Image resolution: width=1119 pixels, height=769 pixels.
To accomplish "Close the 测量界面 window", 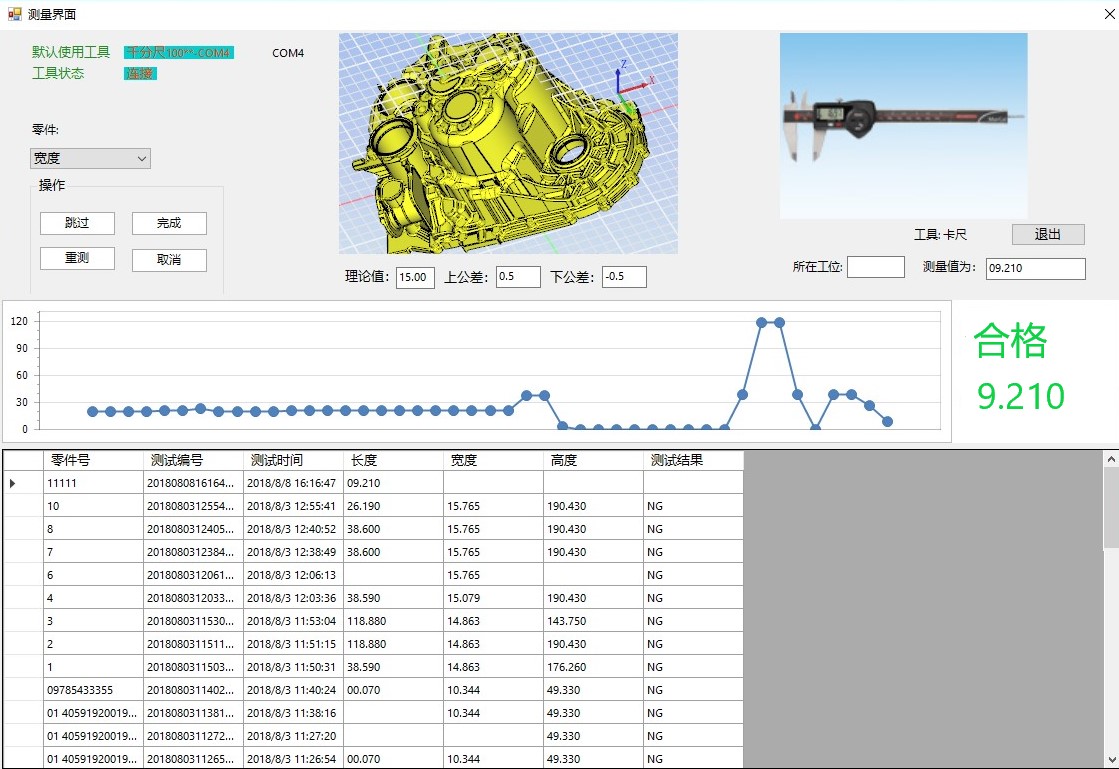I will [1109, 14].
